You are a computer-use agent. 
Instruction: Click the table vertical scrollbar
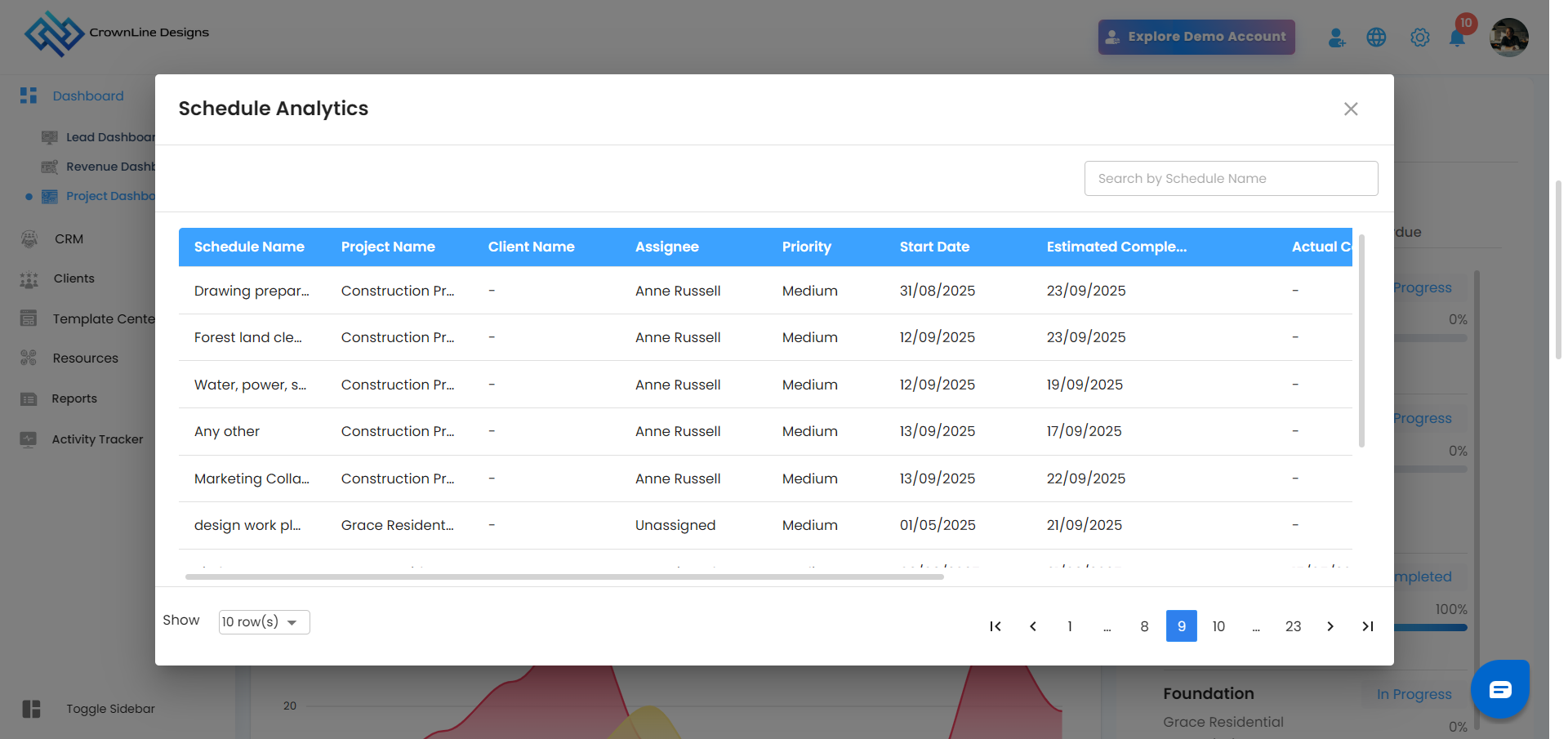[x=1361, y=341]
